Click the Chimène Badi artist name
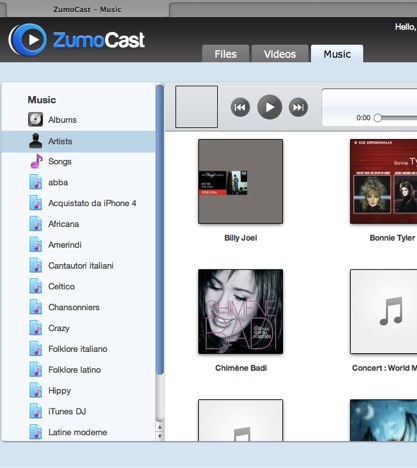 (x=241, y=368)
